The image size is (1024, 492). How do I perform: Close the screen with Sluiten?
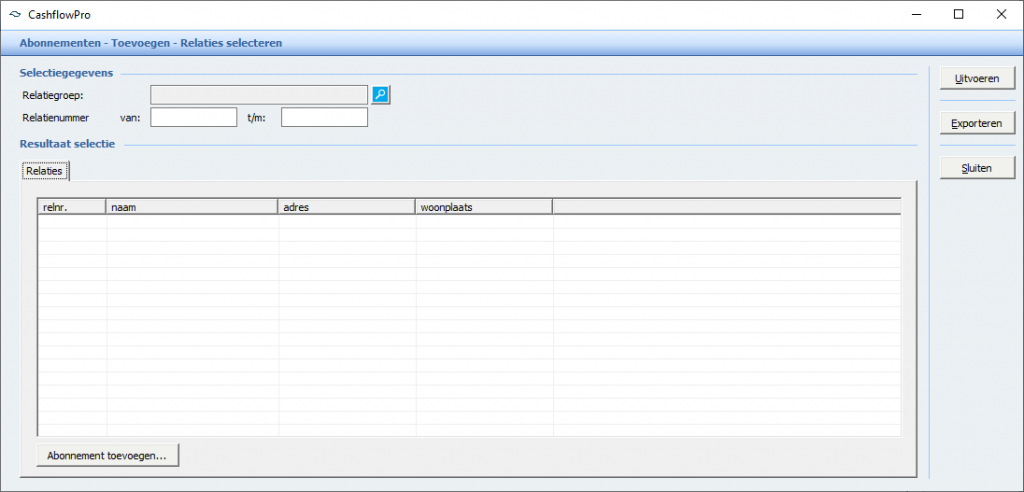tap(978, 168)
